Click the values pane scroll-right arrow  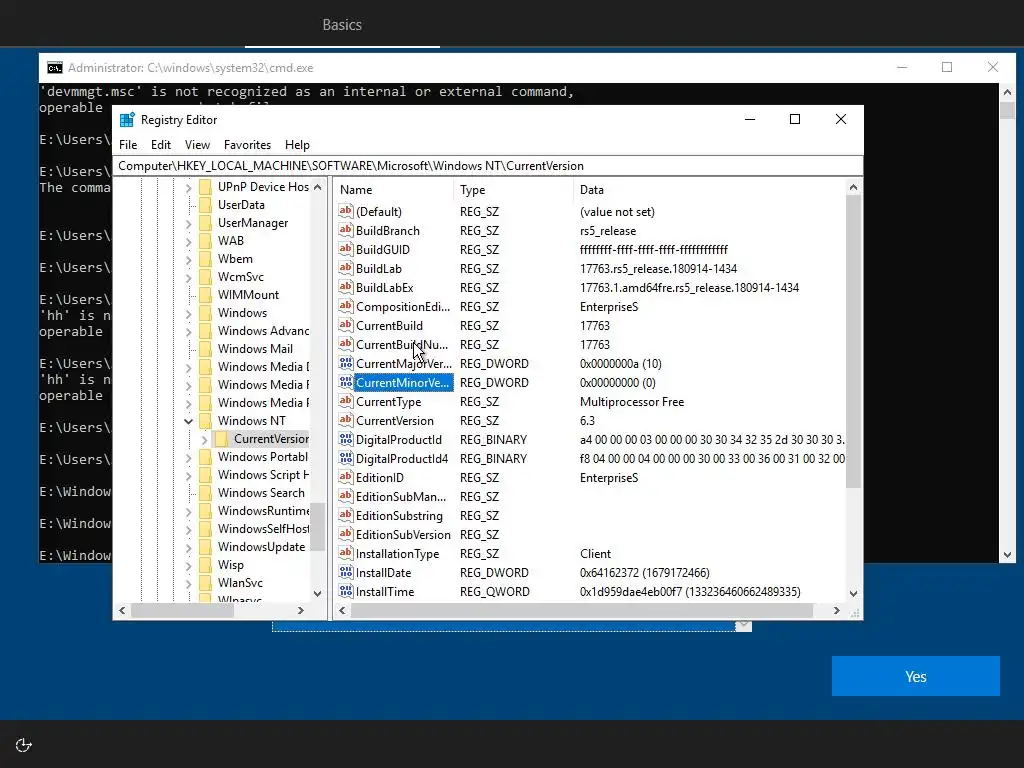pos(837,611)
